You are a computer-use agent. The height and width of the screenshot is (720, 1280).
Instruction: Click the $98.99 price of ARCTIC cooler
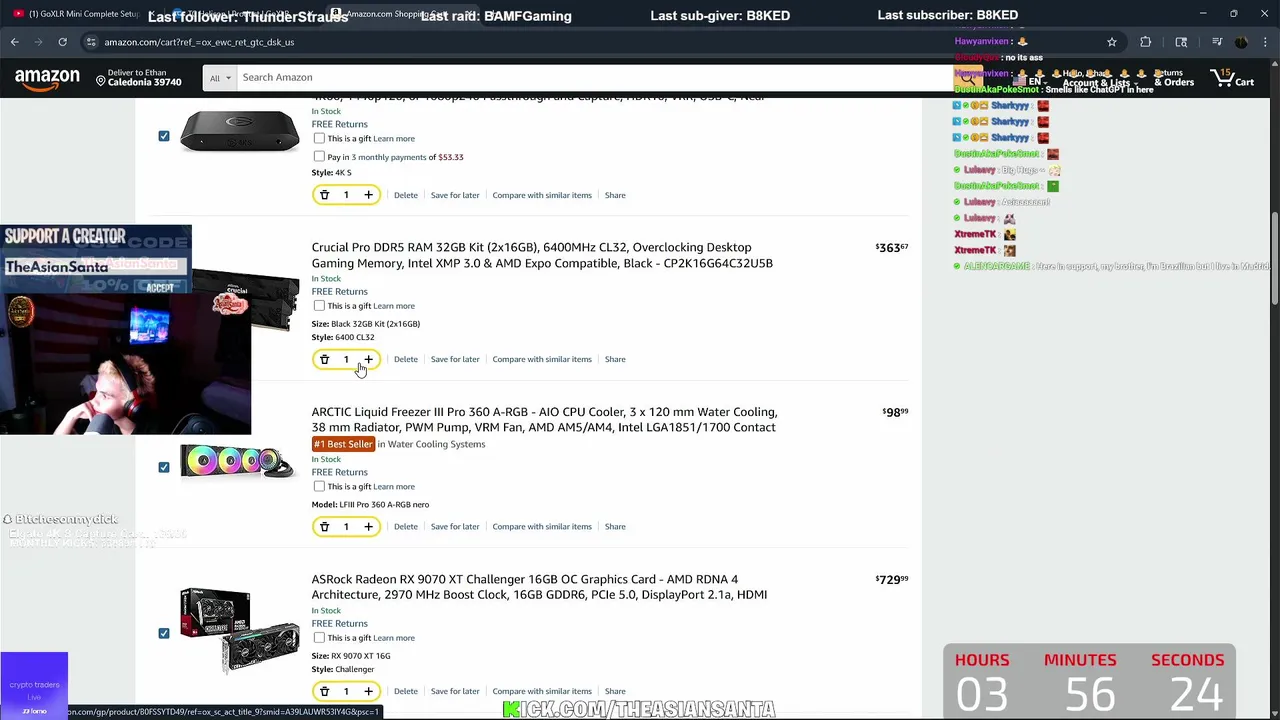point(895,412)
